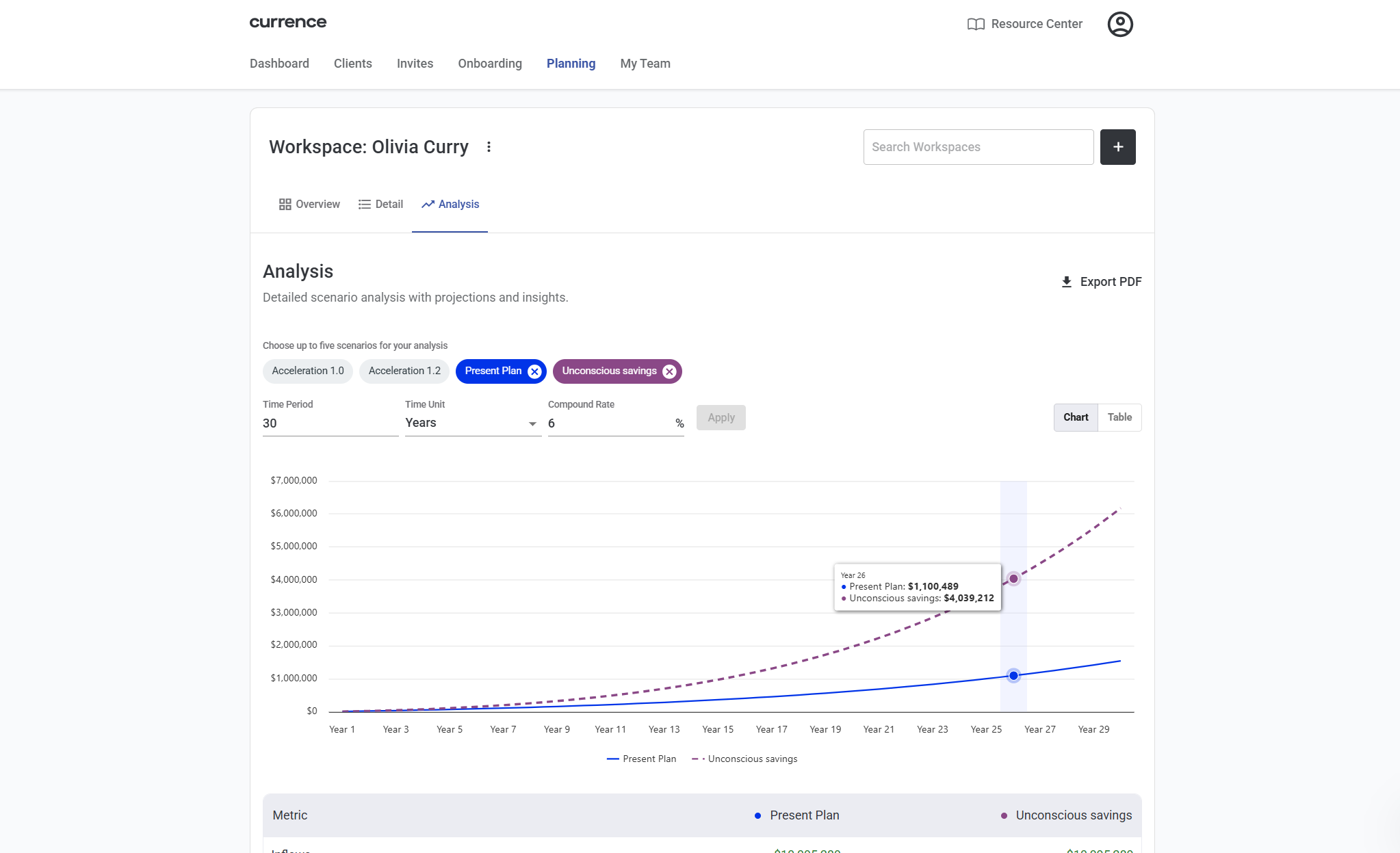Click the Year 26 Present Plan data point
Viewport: 1400px width, 853px height.
tap(1013, 676)
